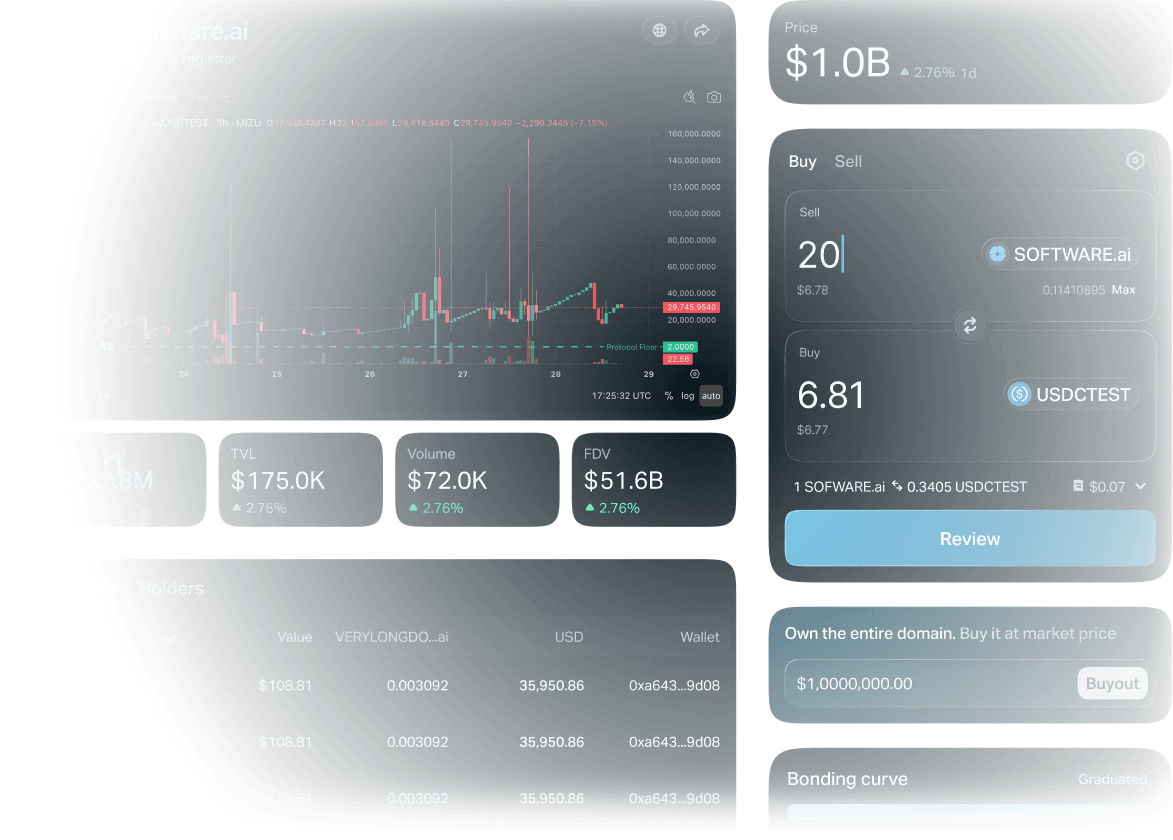Take a chart snapshot with camera icon

pos(713,97)
